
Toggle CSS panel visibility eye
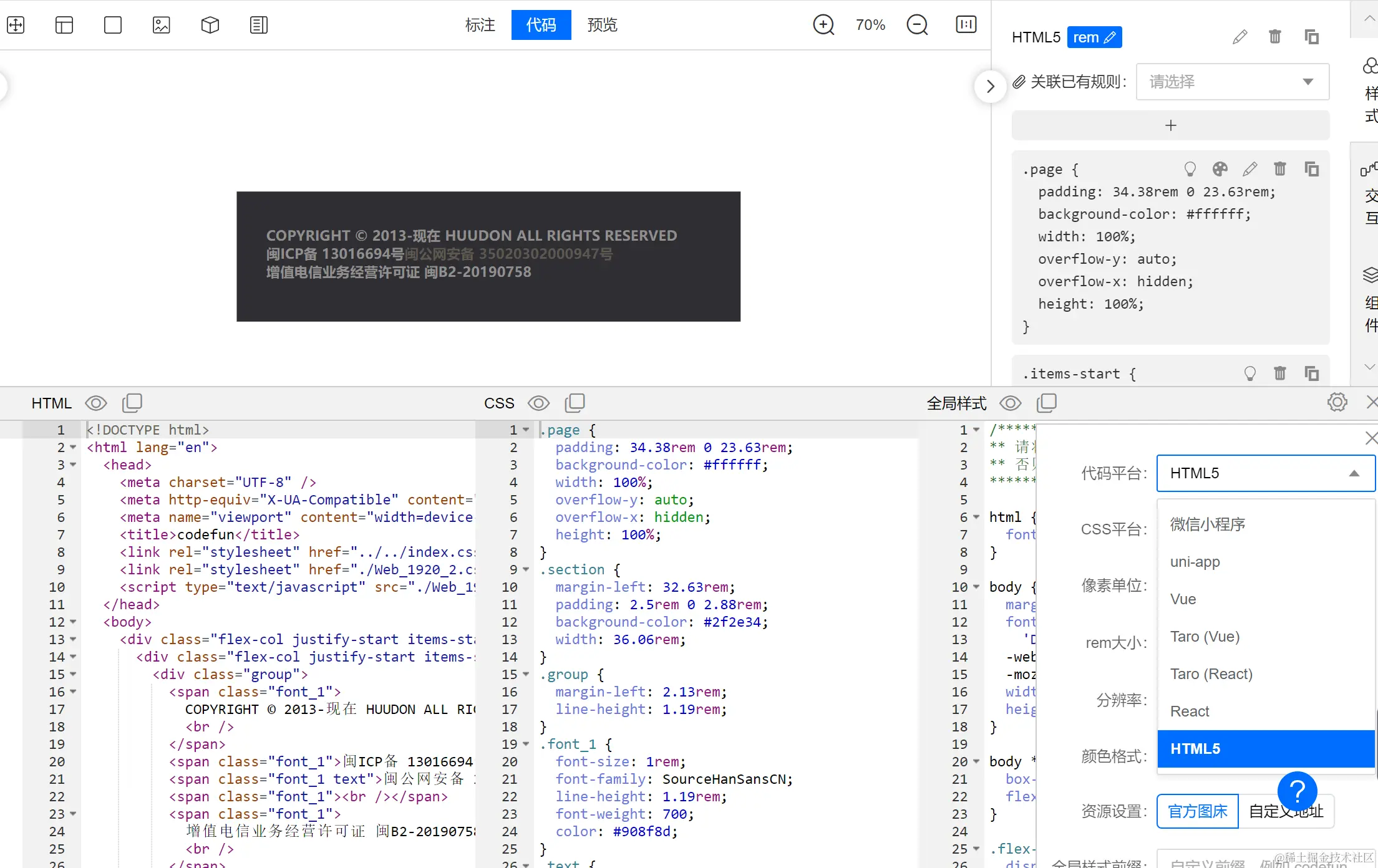[x=538, y=403]
